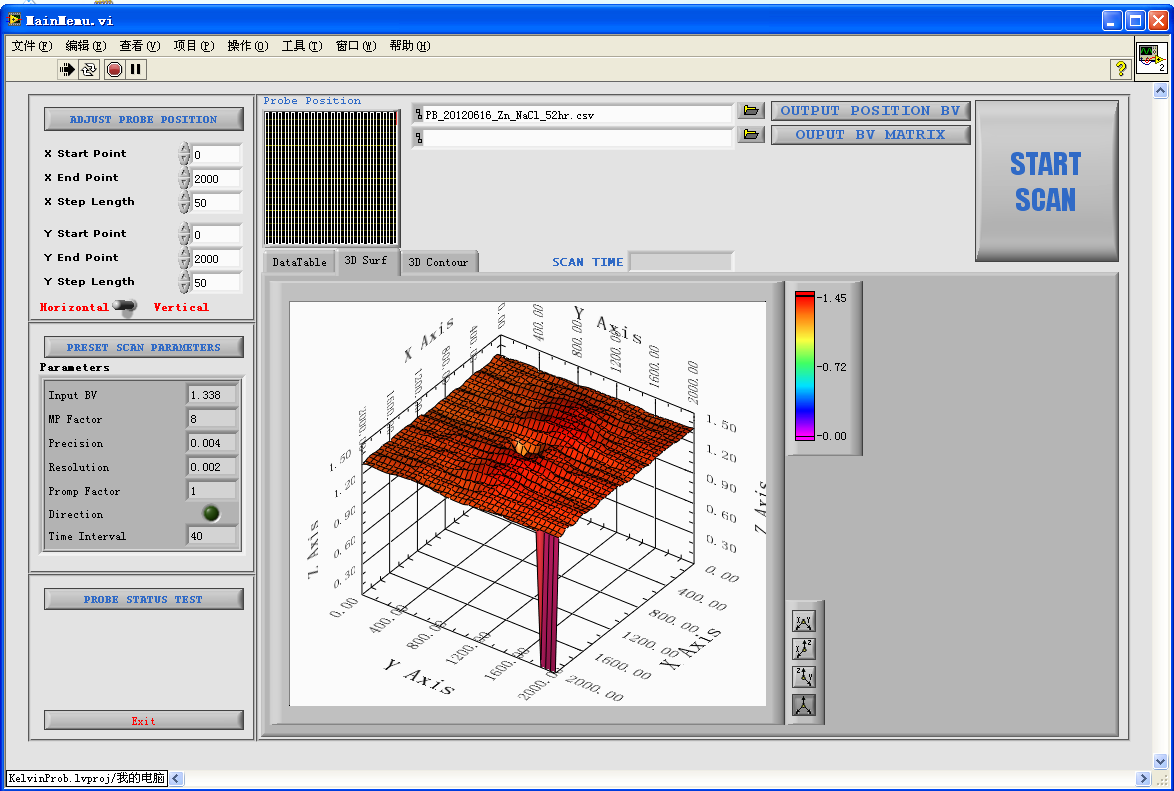The height and width of the screenshot is (791, 1174).
Task: Switch to the DataTable tab
Action: click(299, 262)
